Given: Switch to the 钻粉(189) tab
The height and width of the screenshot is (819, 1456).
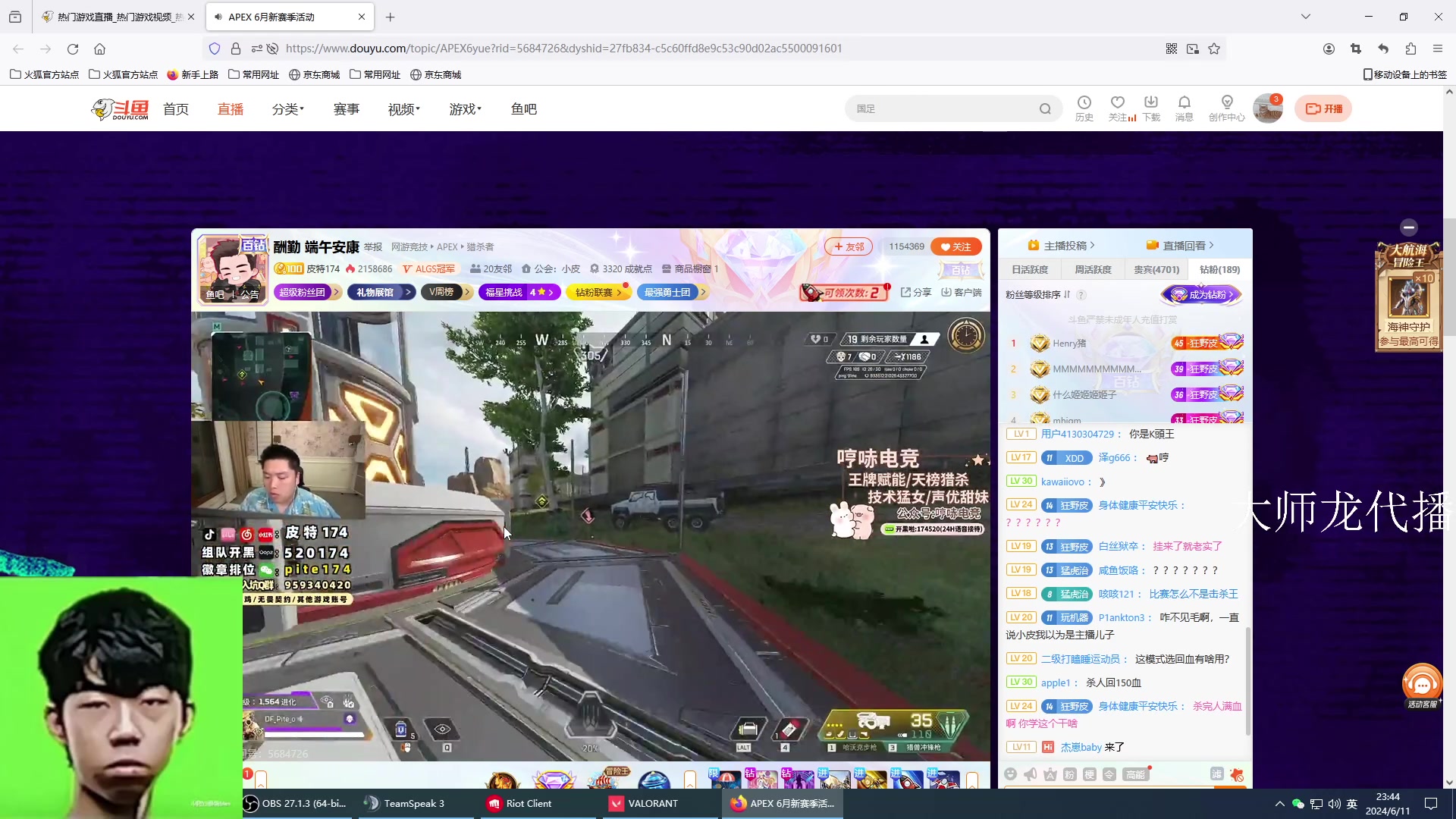Looking at the screenshot, I should [x=1219, y=269].
